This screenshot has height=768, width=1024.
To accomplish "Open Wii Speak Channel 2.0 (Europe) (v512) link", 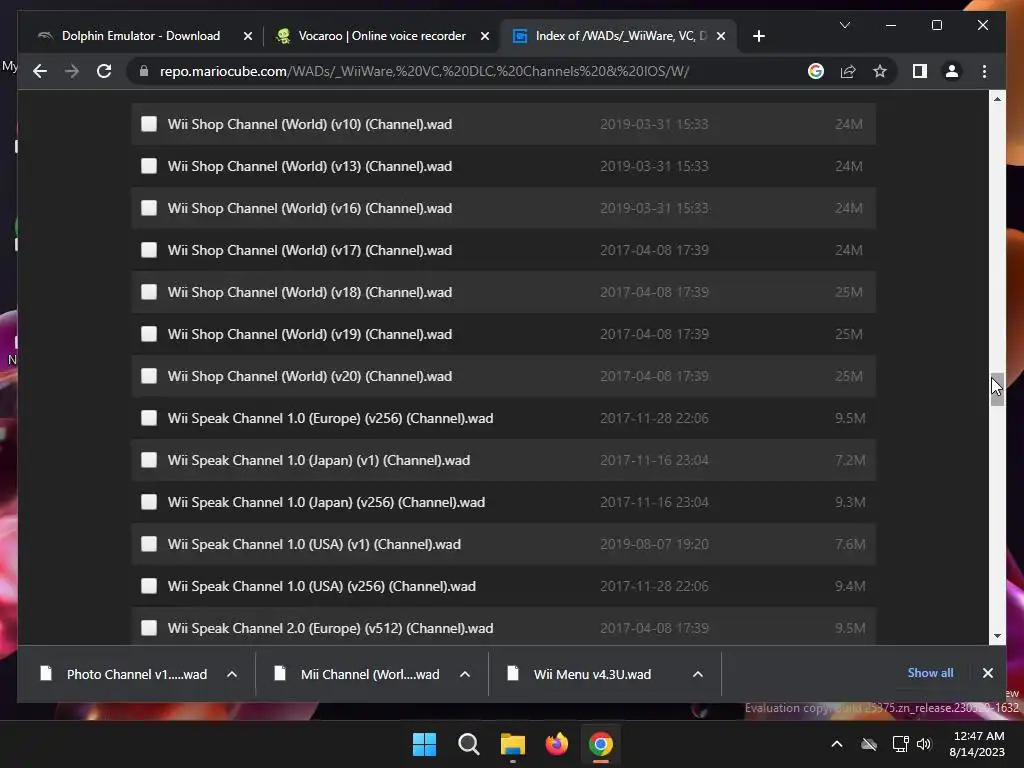I will (x=330, y=628).
